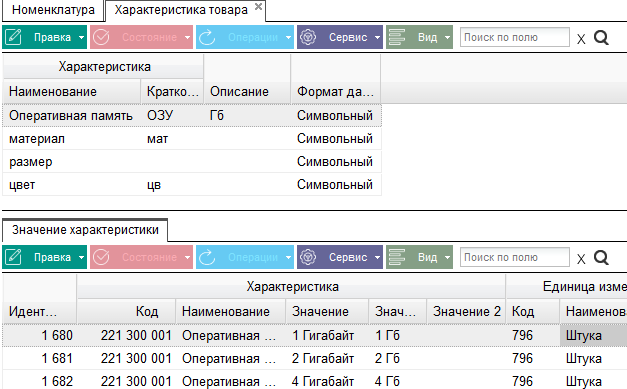Click the Описание column header
The width and height of the screenshot is (627, 389).
(247, 92)
